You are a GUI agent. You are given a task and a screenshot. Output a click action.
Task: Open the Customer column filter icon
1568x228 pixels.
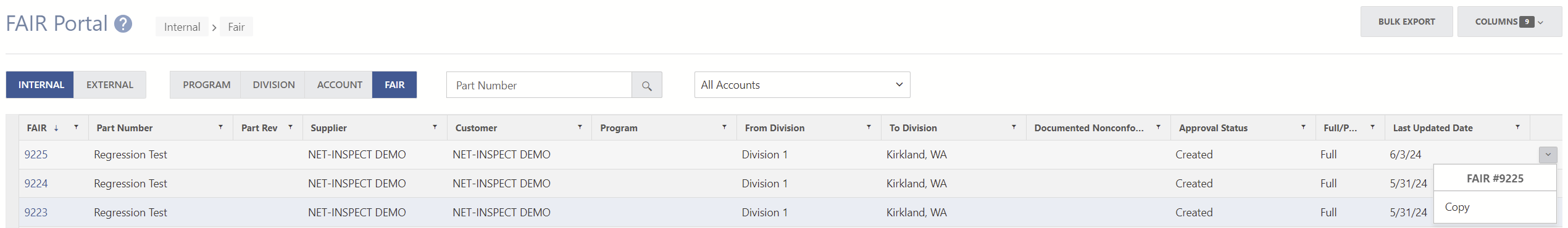pyautogui.click(x=580, y=128)
